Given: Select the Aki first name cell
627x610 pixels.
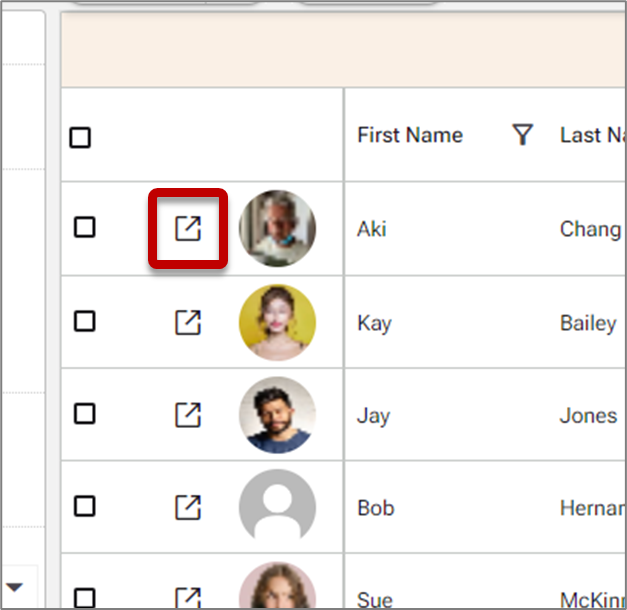Looking at the screenshot, I should pos(372,229).
